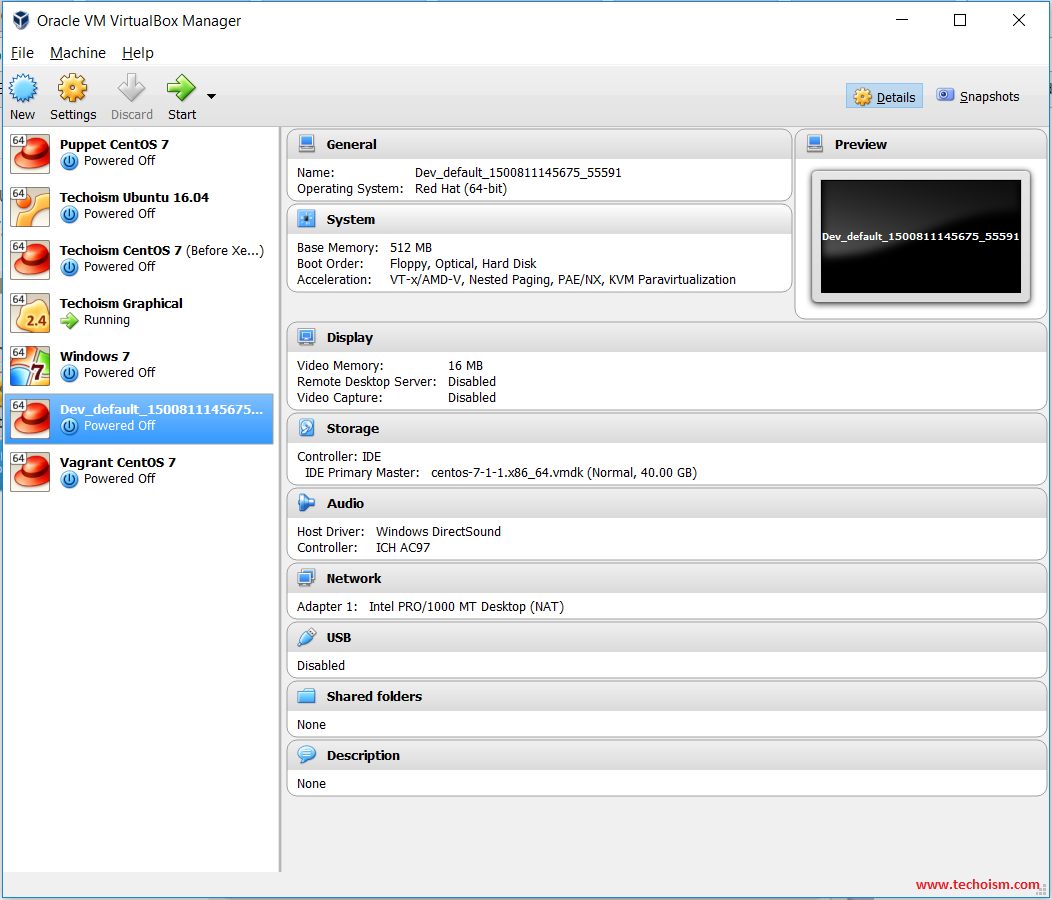Open the System settings heading link
Screen dimensions: 1052x900
coord(351,219)
